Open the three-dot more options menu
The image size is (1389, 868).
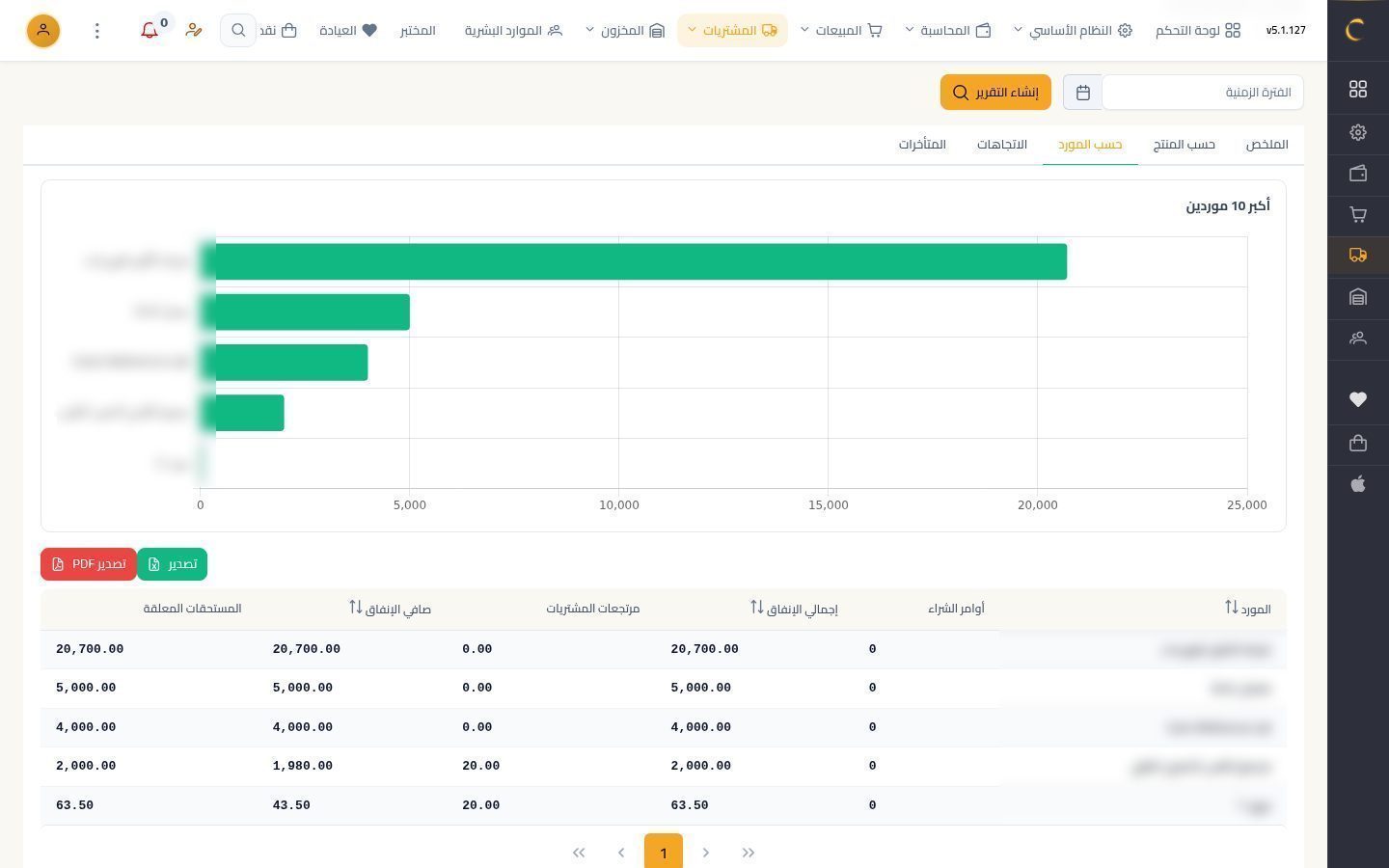(96, 31)
